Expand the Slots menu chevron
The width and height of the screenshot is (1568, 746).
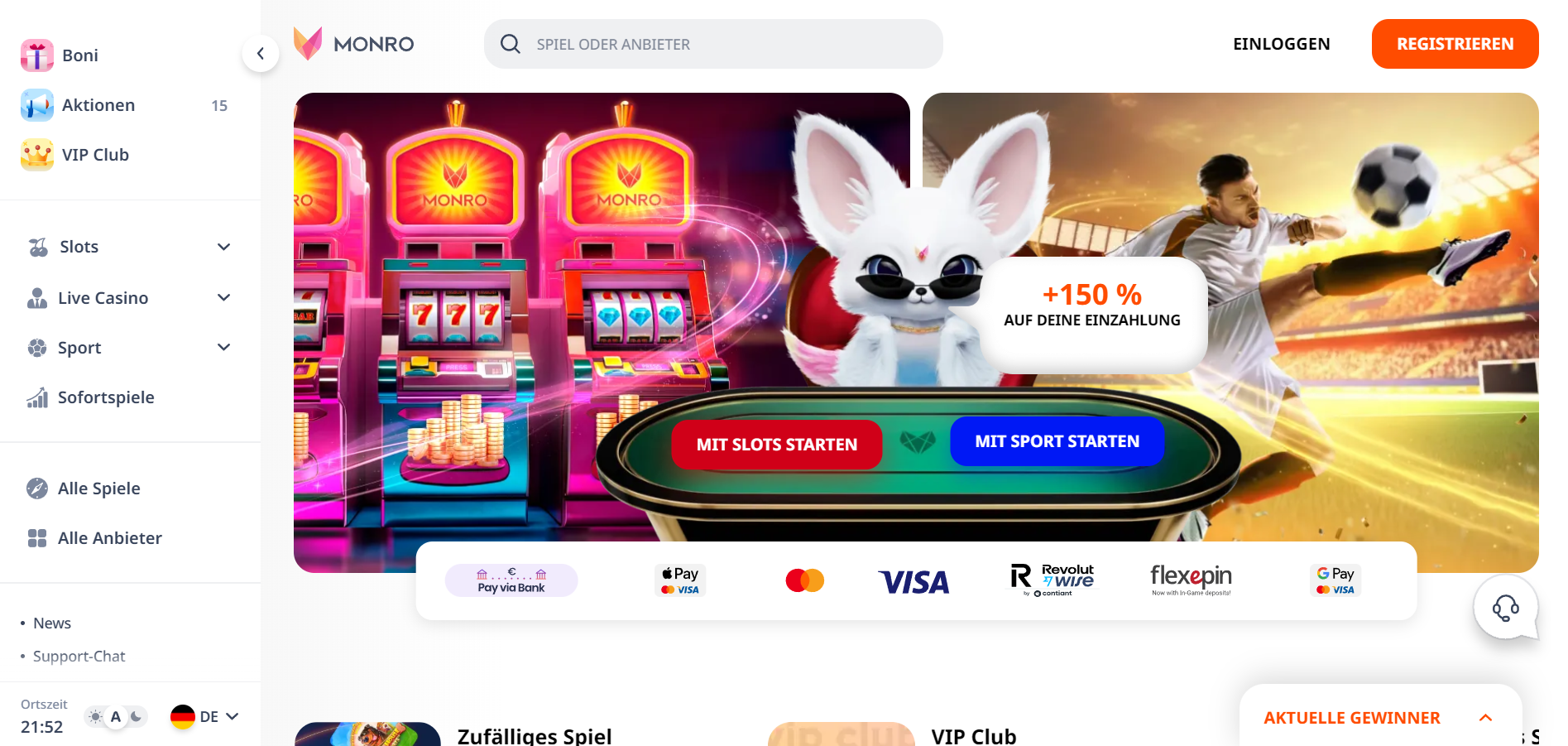click(x=223, y=247)
